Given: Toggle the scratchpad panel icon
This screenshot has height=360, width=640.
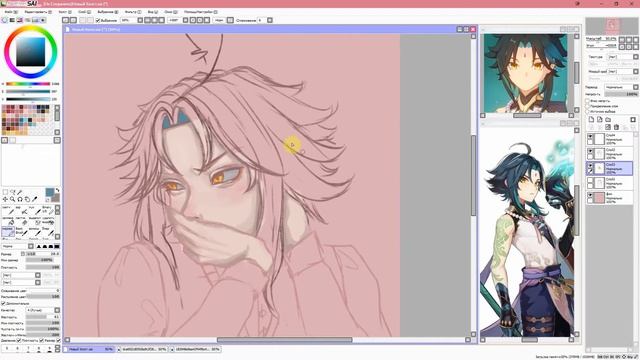Looking at the screenshot, I should (x=43, y=20).
